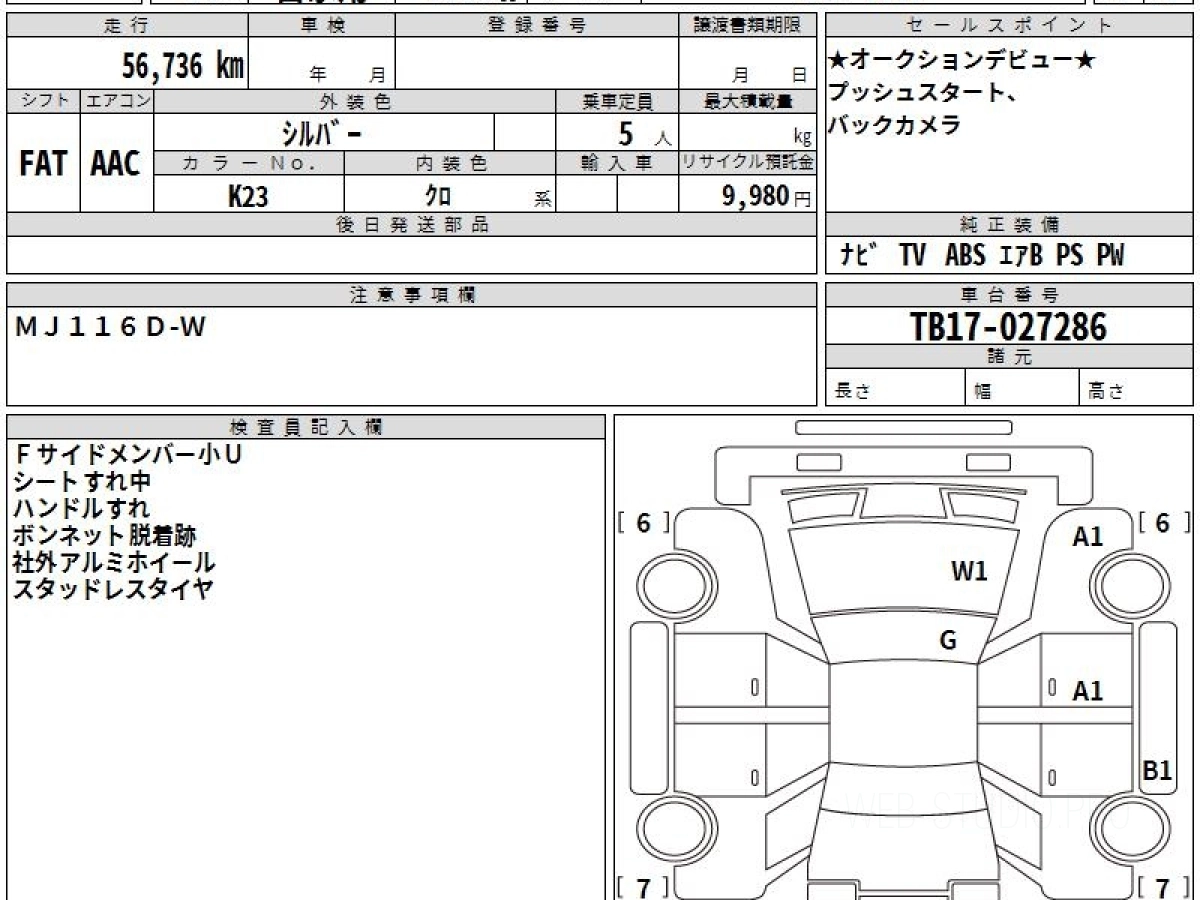This screenshot has width=1200, height=900.
Task: Select chassis number TB17-027286
Action: [1009, 326]
